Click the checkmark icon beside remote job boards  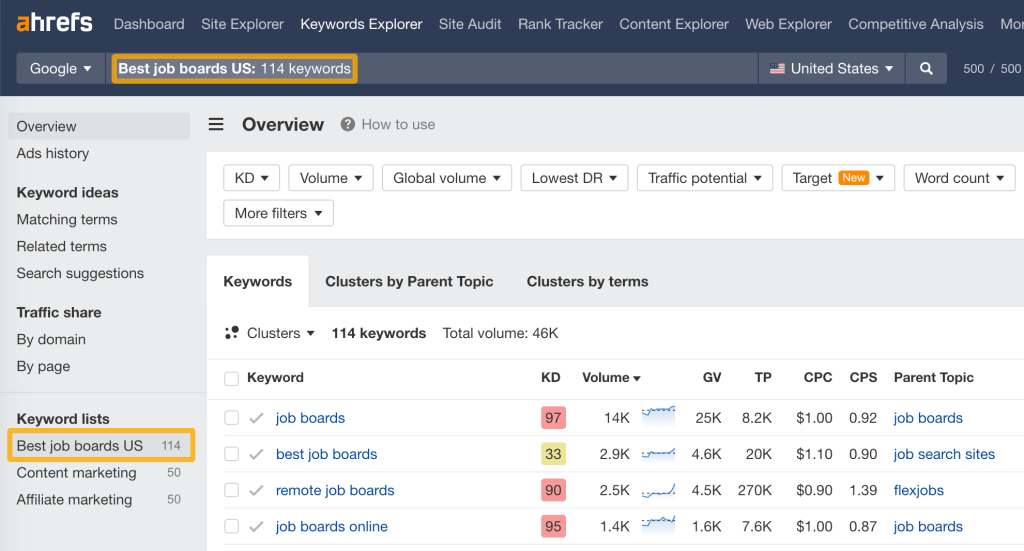pyautogui.click(x=257, y=490)
